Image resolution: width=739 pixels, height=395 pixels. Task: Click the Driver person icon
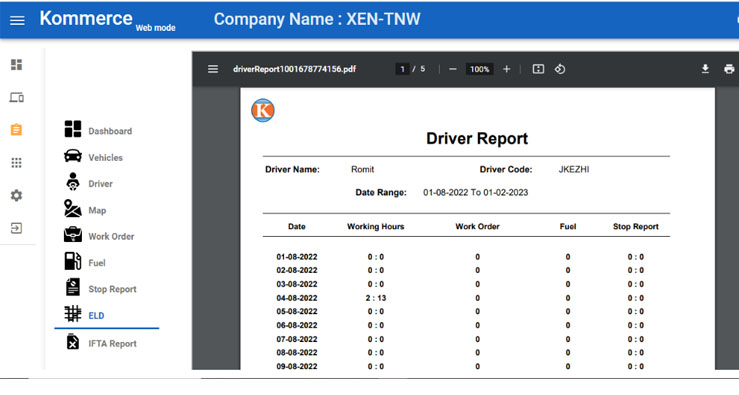(x=73, y=181)
